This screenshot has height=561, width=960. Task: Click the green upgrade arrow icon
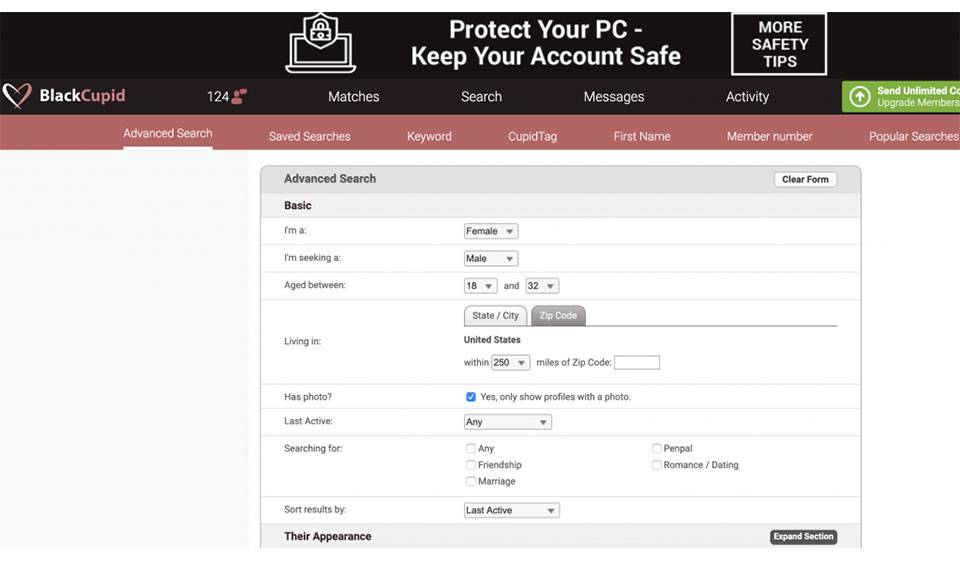(859, 96)
